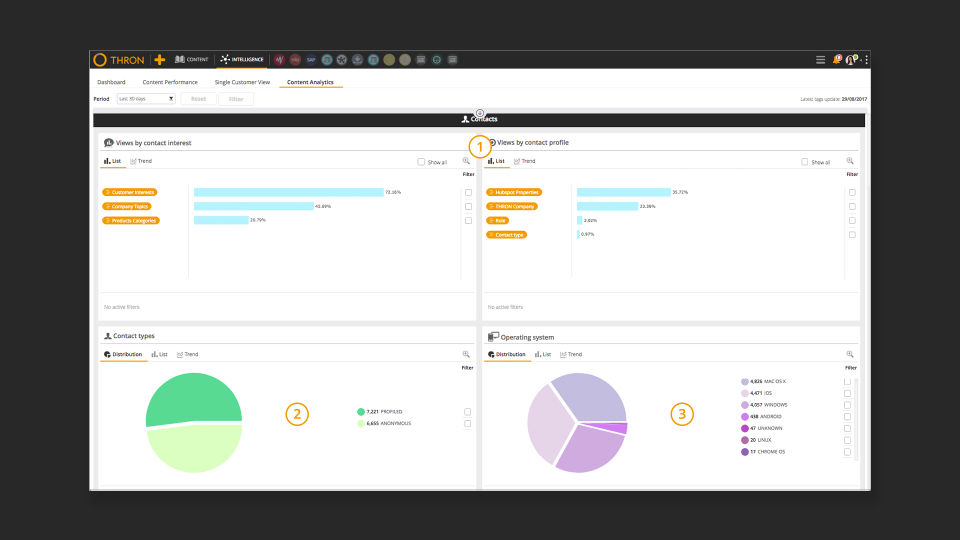The height and width of the screenshot is (540, 960).
Task: Enable Show all in contact interest panel
Action: (x=421, y=162)
